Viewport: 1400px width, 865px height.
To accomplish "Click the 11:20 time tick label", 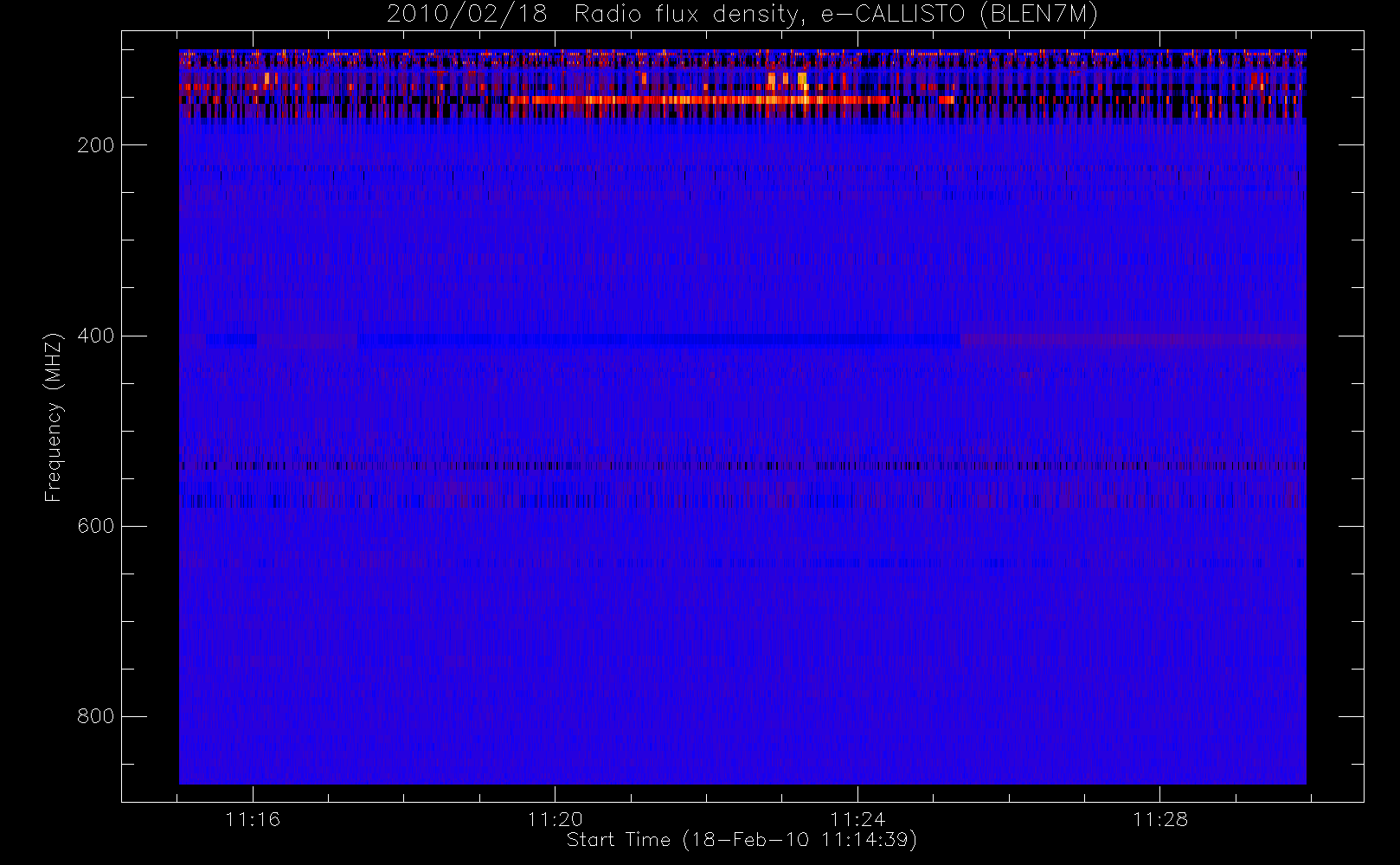I will coord(555,819).
